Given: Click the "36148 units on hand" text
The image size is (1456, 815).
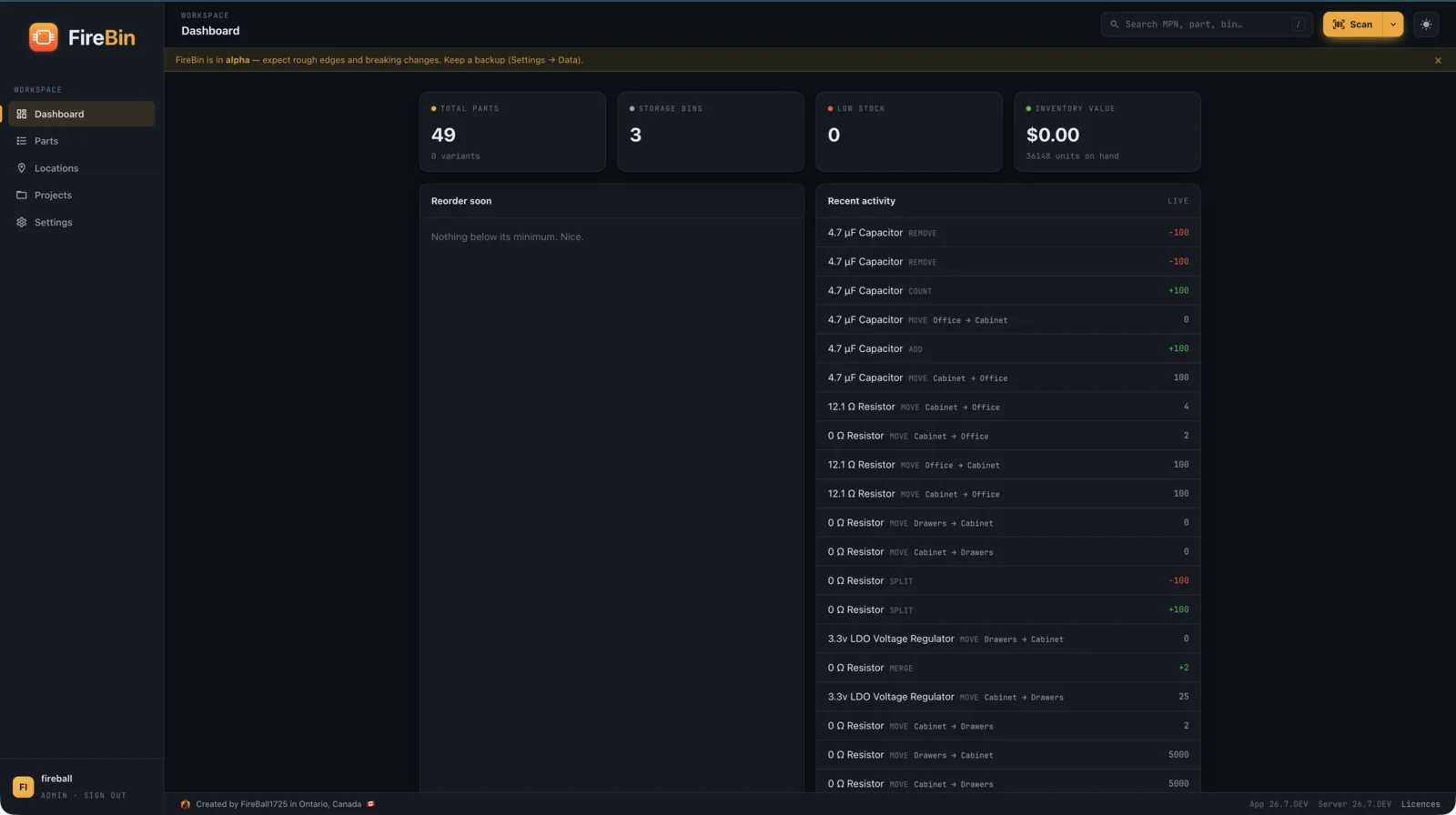Looking at the screenshot, I should point(1072,156).
